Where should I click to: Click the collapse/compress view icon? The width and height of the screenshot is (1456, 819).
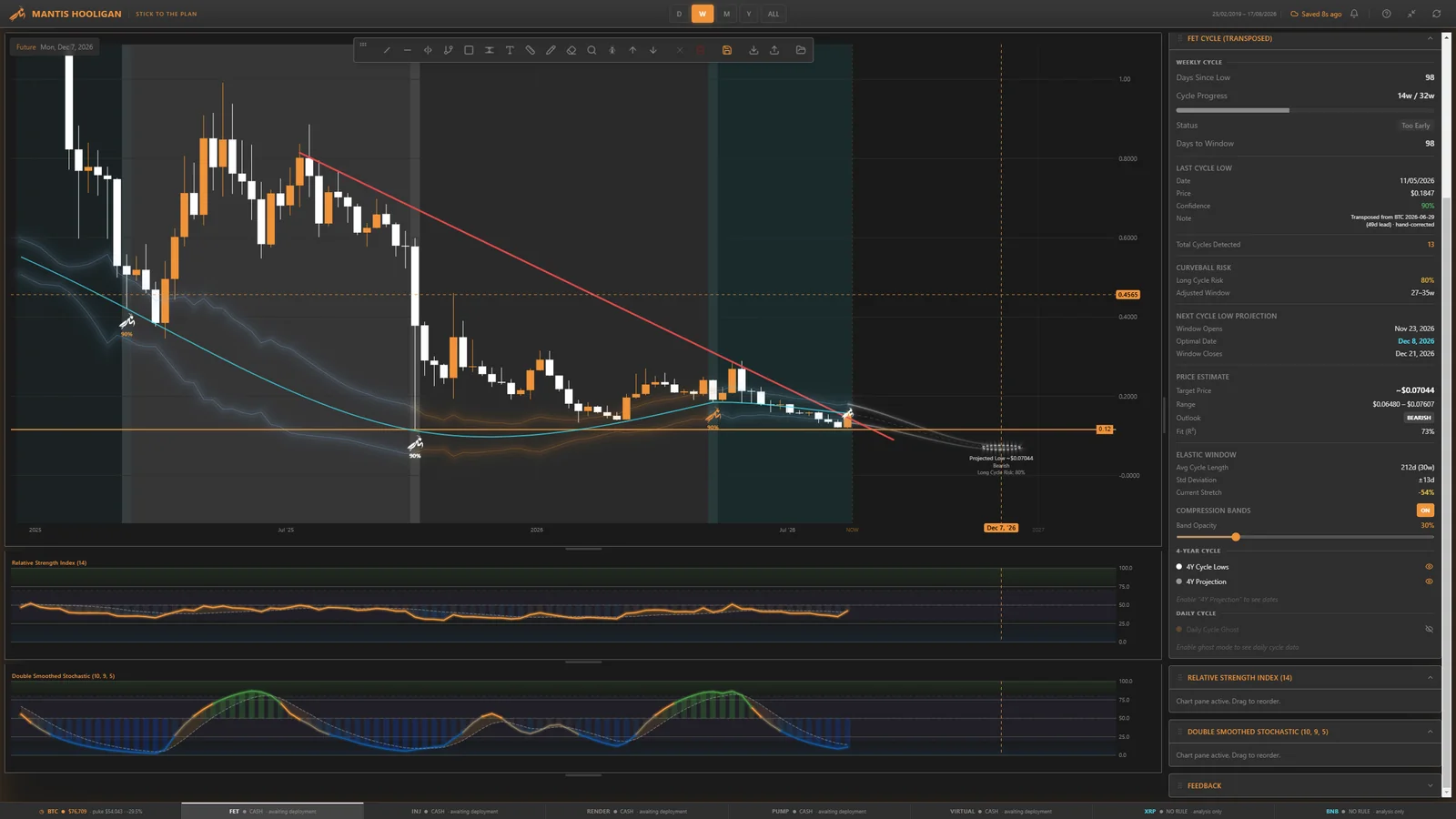pyautogui.click(x=1411, y=14)
